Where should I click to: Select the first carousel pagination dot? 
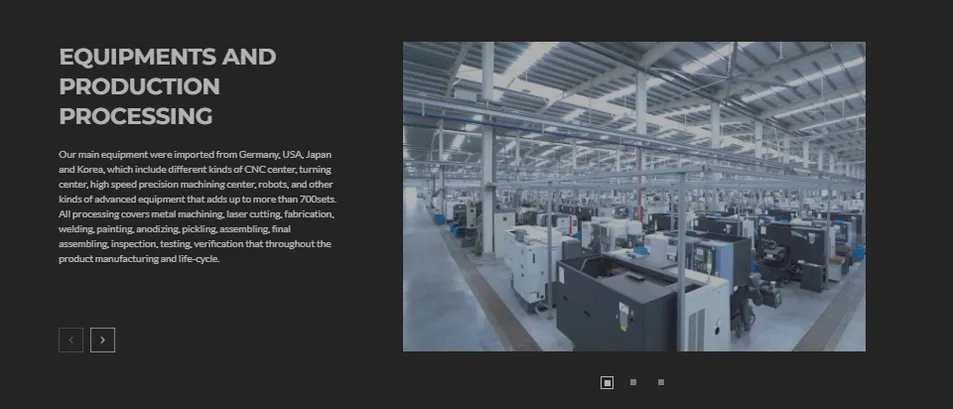click(x=607, y=382)
